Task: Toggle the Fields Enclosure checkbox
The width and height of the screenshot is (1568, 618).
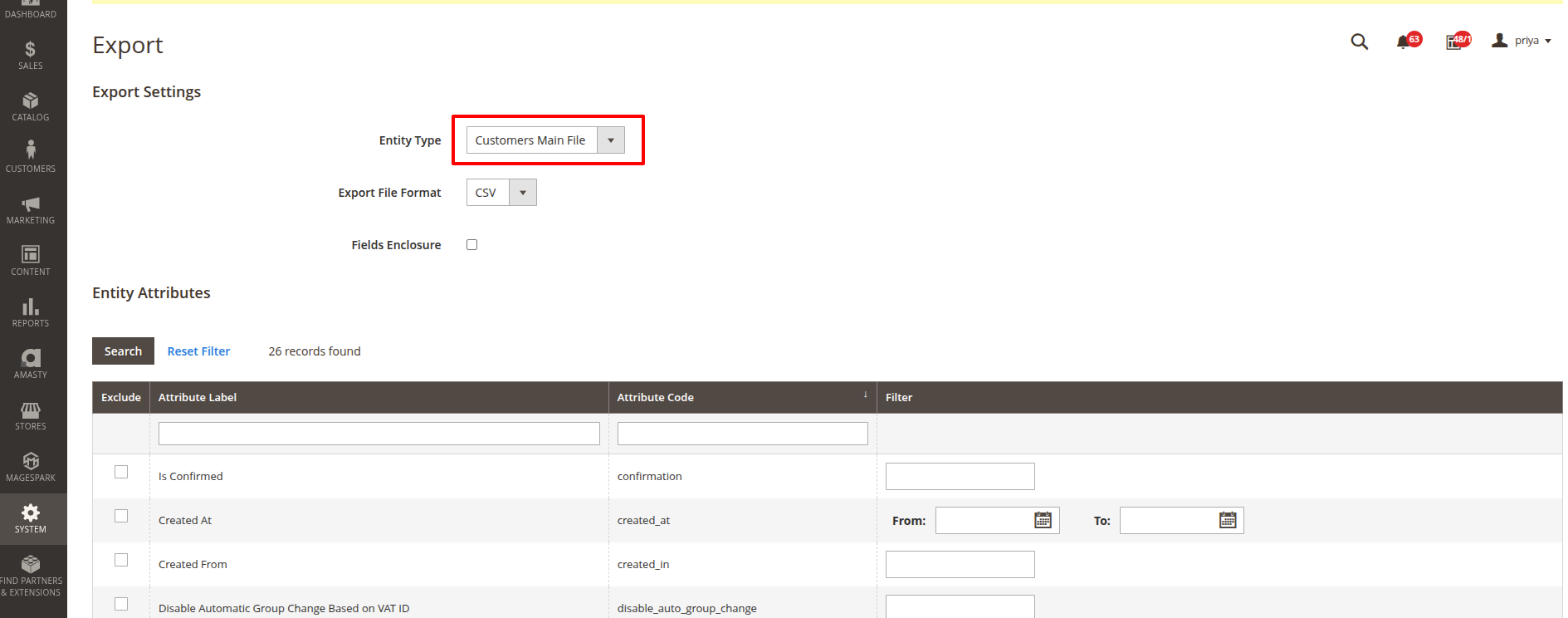Action: 471,245
